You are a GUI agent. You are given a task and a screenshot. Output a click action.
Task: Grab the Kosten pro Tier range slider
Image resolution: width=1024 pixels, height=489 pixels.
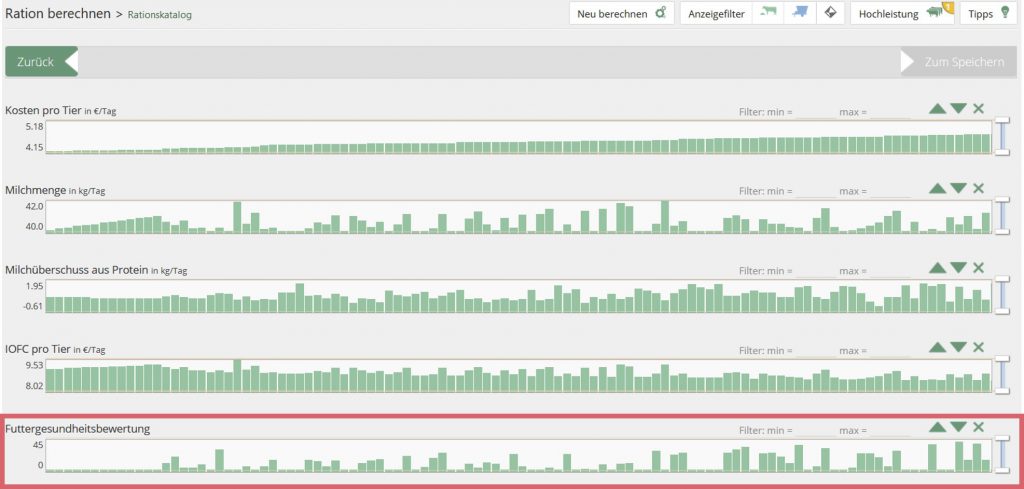[x=1002, y=136]
